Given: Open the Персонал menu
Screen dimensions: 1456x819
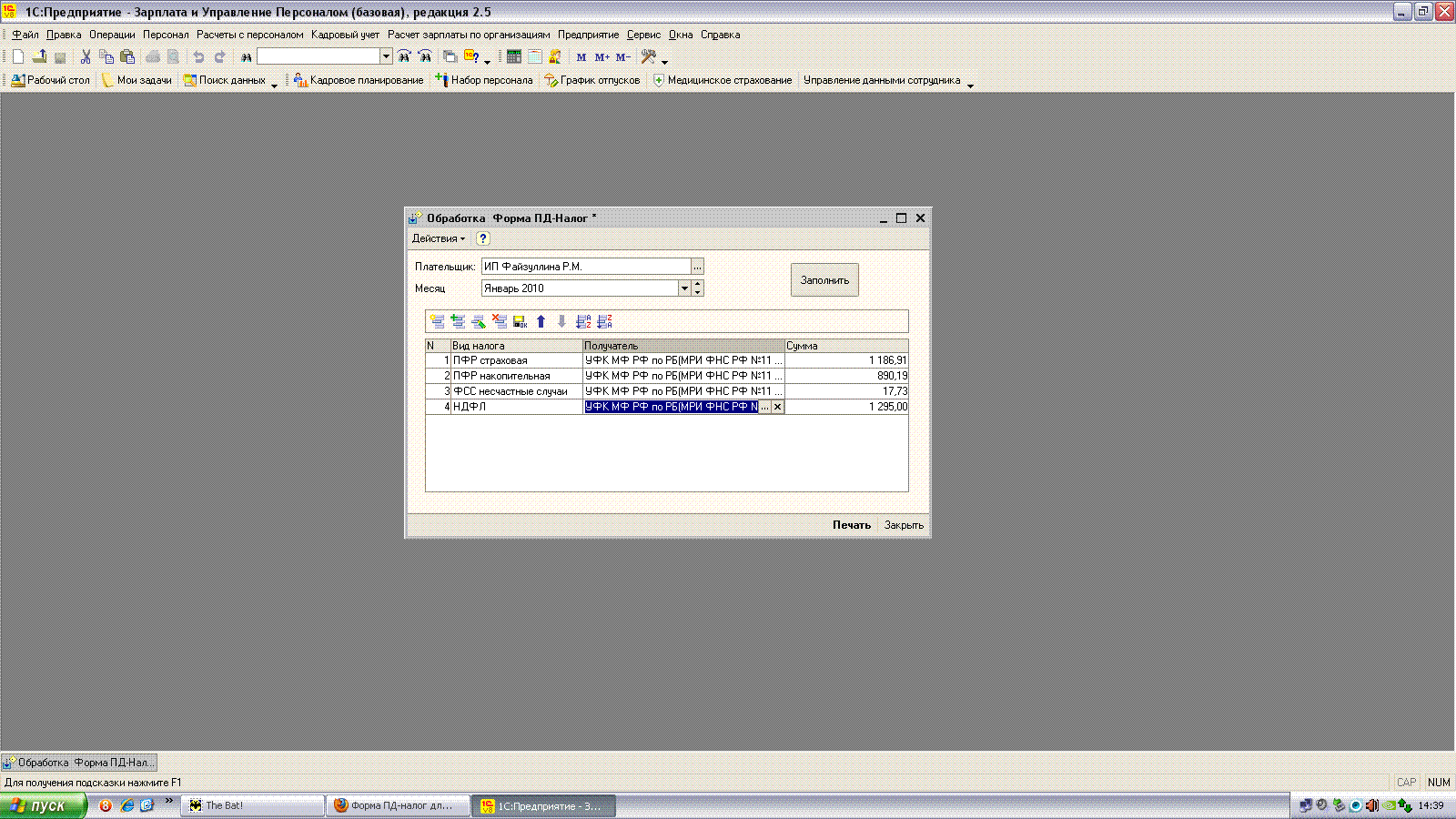Looking at the screenshot, I should pos(166,35).
